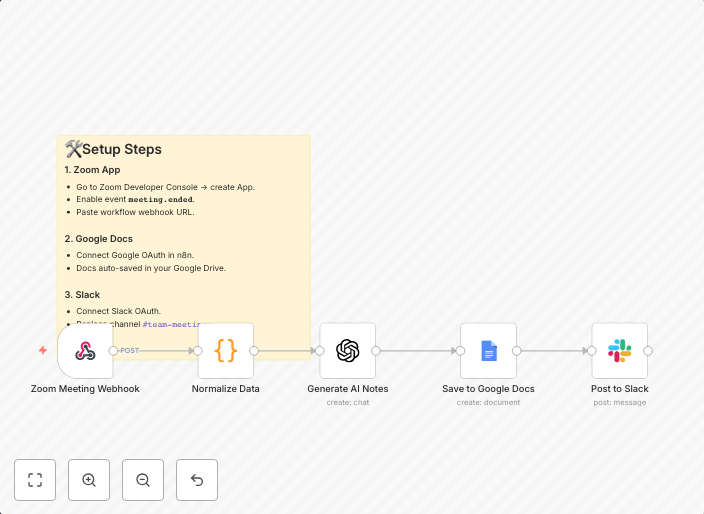Click the Generate AI Notes input connector
Screen dimensions: 704x514
pos(320,351)
